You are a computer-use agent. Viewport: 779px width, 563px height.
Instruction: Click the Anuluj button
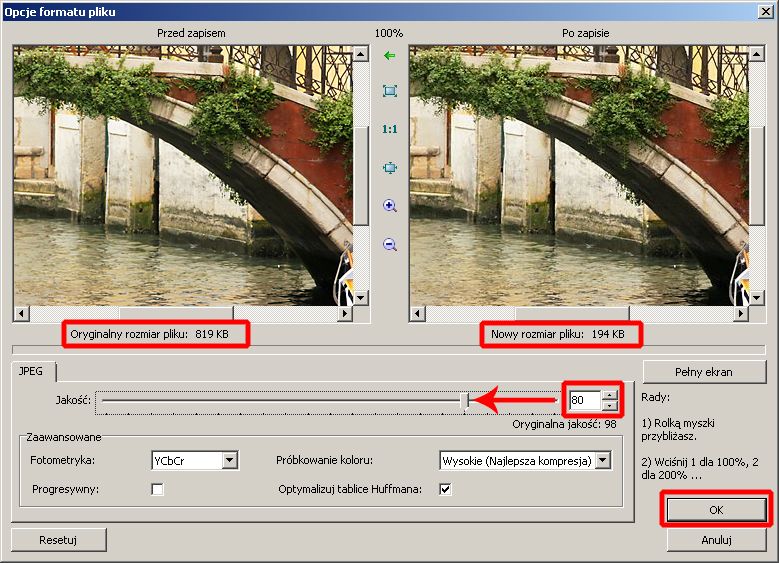coord(717,540)
